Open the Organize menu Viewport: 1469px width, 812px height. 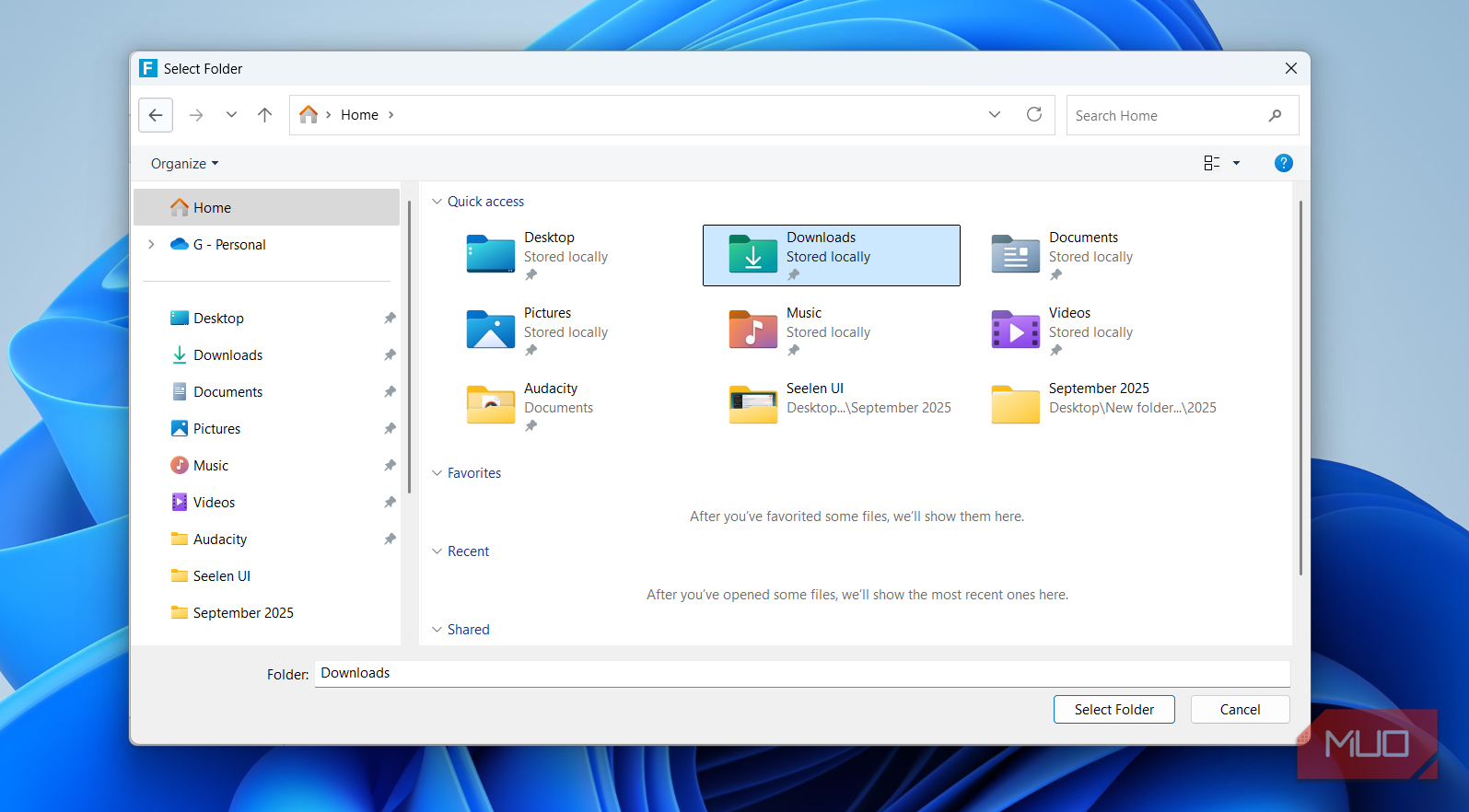(184, 164)
